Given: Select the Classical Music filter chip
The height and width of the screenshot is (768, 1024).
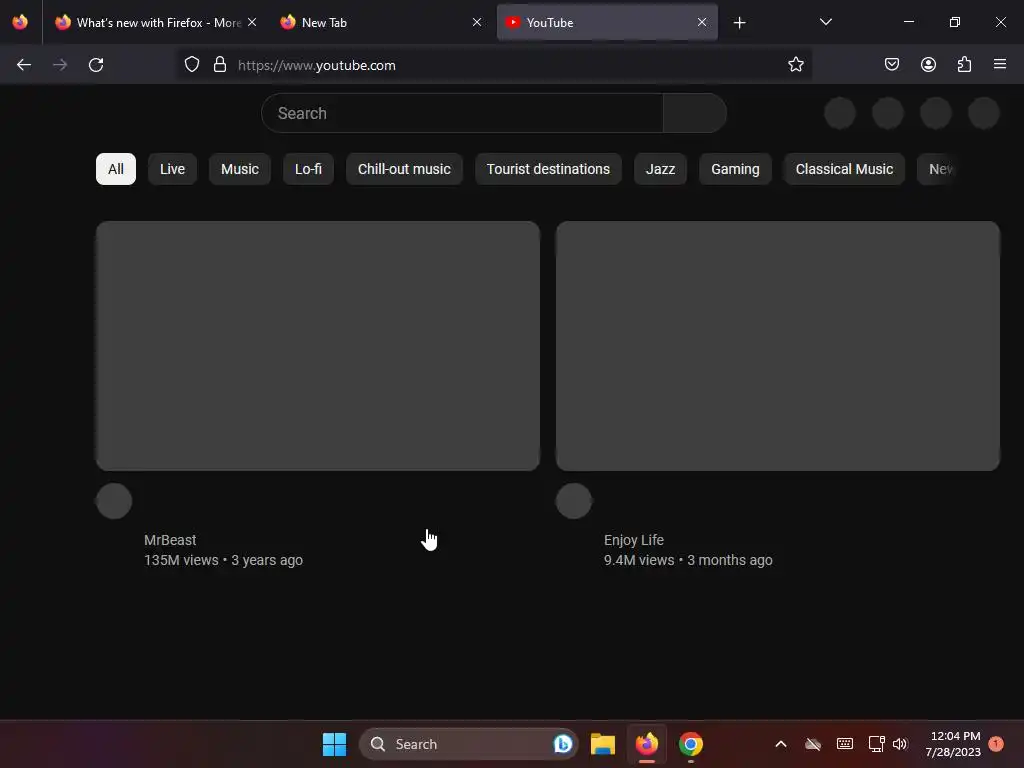Looking at the screenshot, I should click(x=844, y=169).
